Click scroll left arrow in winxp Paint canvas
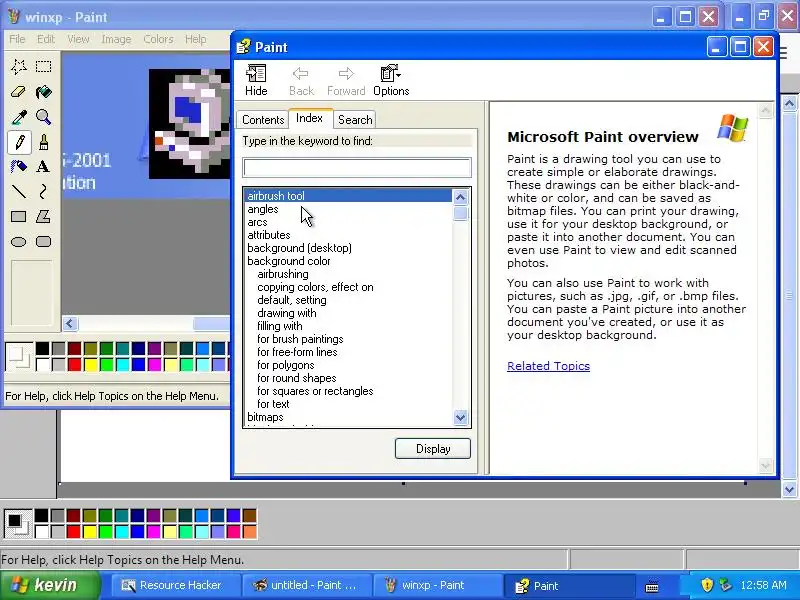The width and height of the screenshot is (800, 600). 70,323
